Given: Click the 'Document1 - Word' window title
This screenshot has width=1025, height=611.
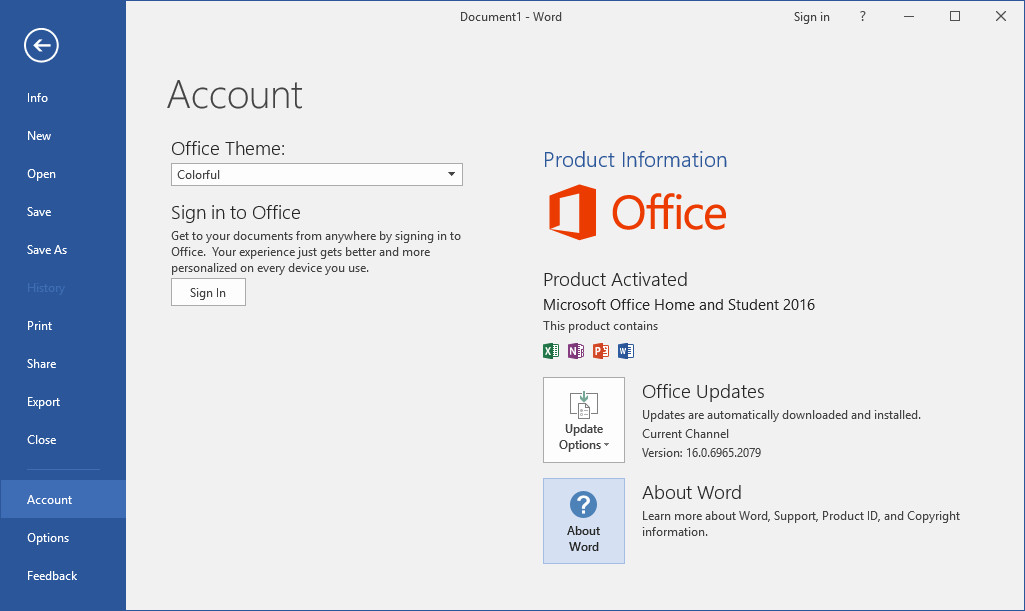Looking at the screenshot, I should (x=511, y=16).
